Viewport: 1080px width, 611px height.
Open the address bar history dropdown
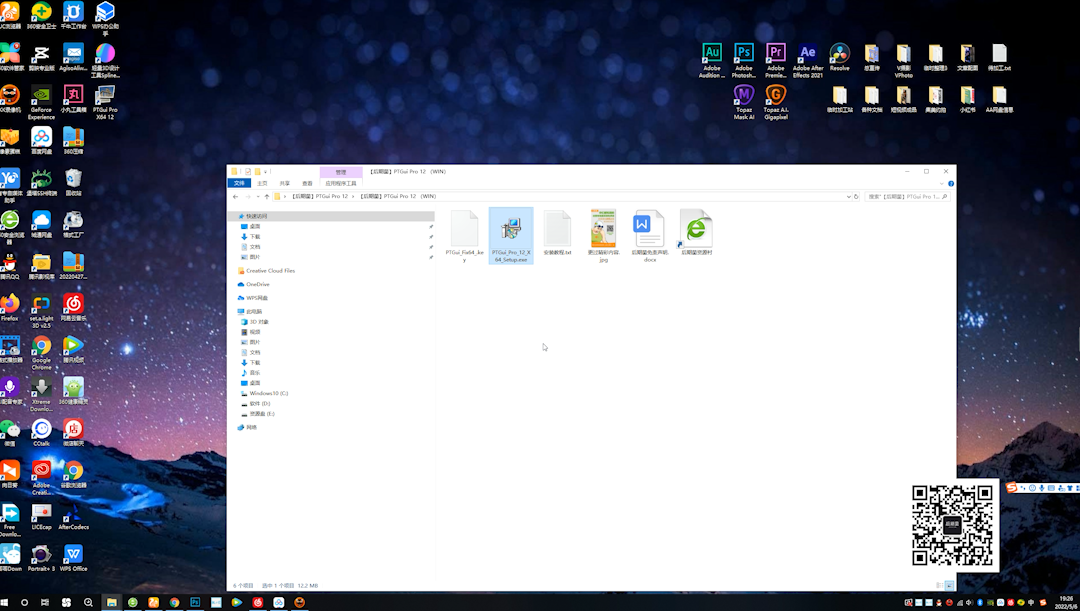tap(848, 197)
